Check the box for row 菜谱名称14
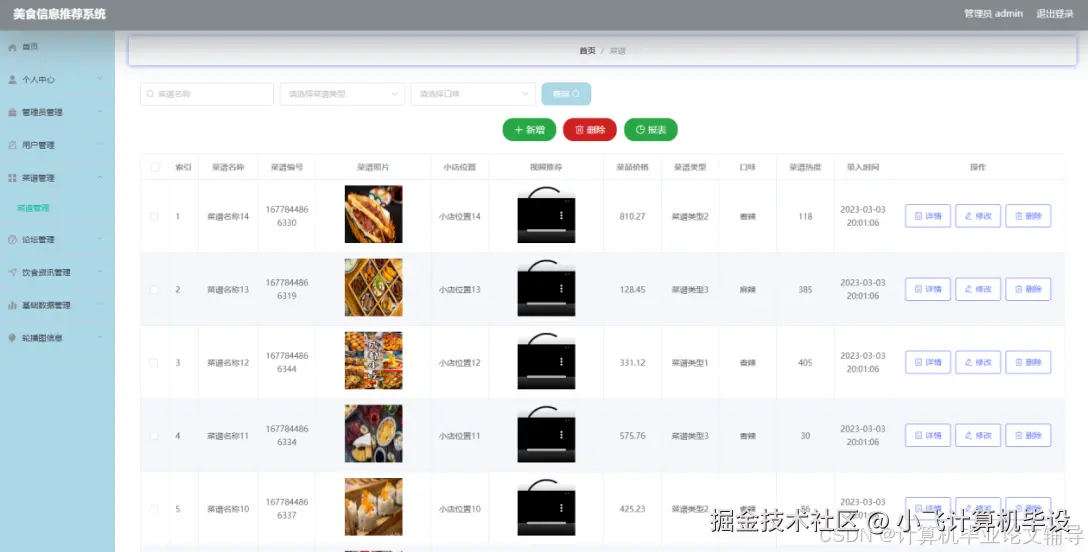 click(x=154, y=216)
